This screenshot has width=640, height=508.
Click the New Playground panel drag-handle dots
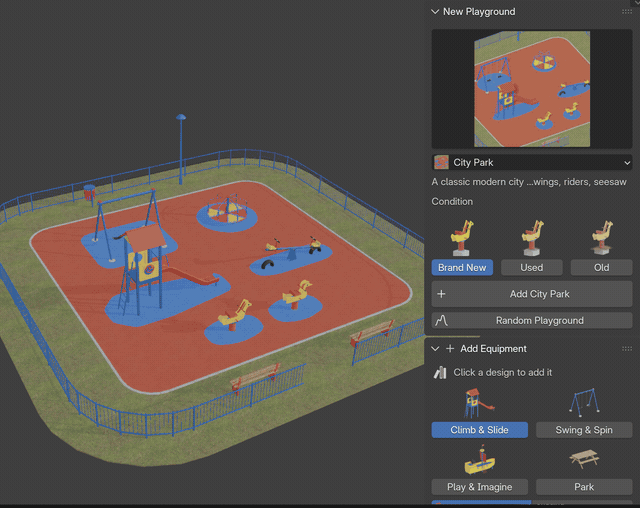[x=627, y=12]
